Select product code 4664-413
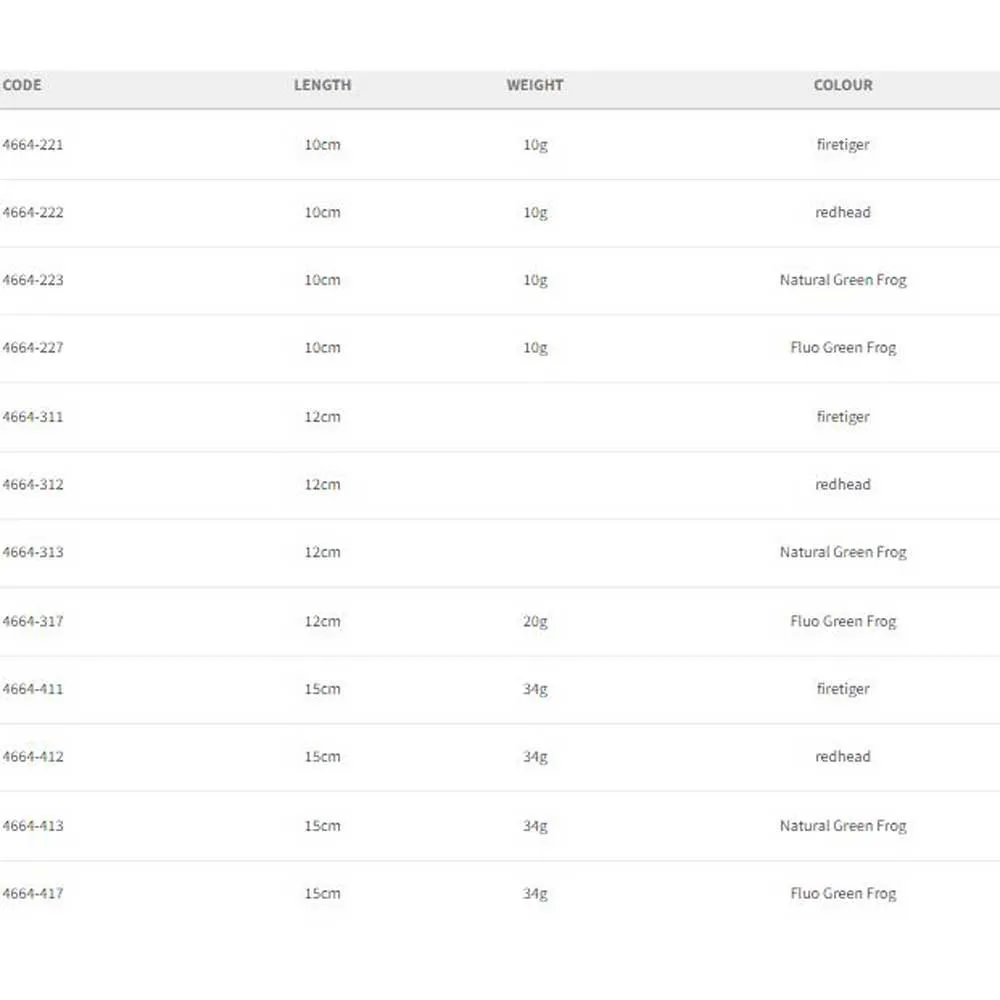Image resolution: width=1000 pixels, height=1000 pixels. point(33,826)
